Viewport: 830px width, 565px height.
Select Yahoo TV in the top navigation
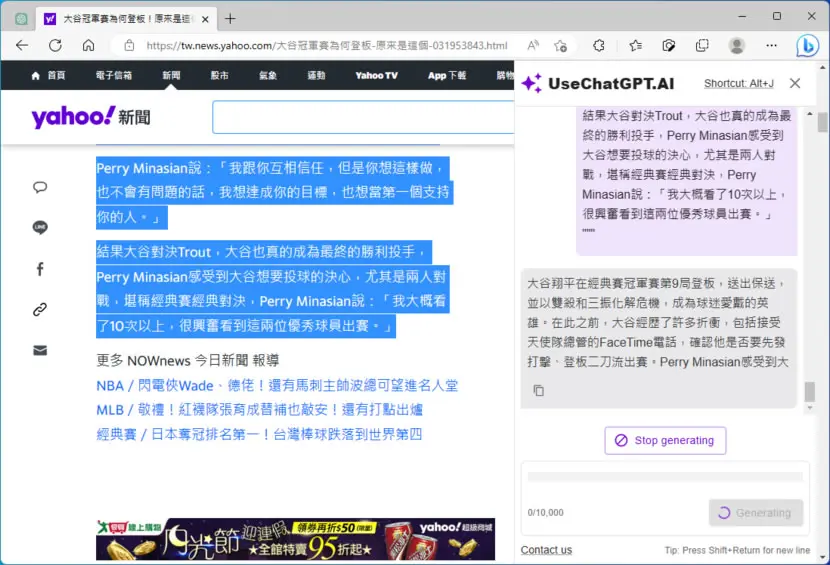point(376,75)
